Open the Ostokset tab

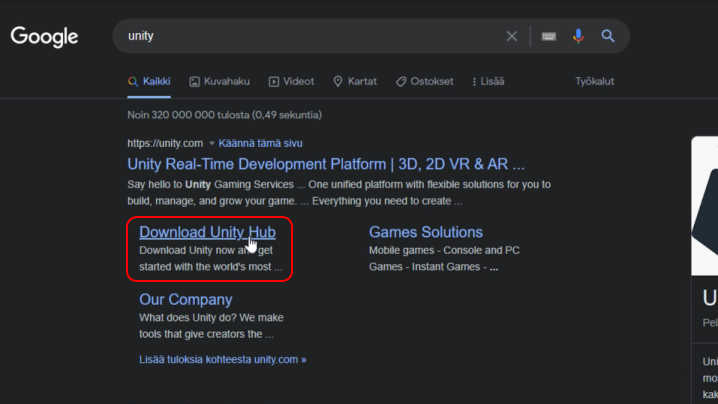coord(424,82)
